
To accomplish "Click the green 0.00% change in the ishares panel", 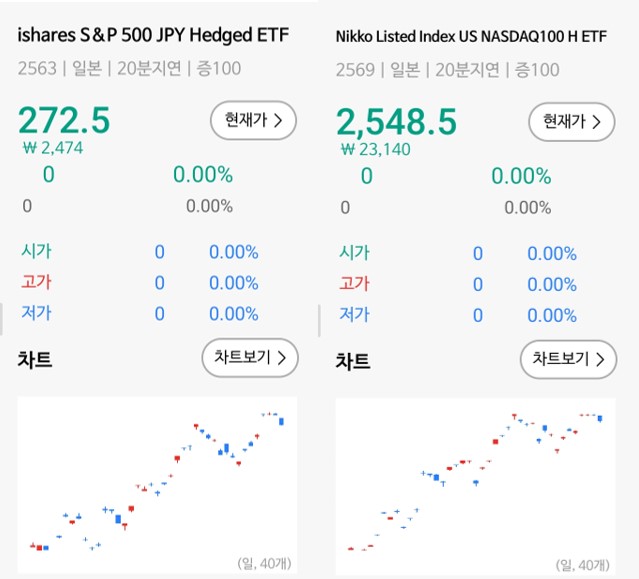I will pyautogui.click(x=203, y=174).
